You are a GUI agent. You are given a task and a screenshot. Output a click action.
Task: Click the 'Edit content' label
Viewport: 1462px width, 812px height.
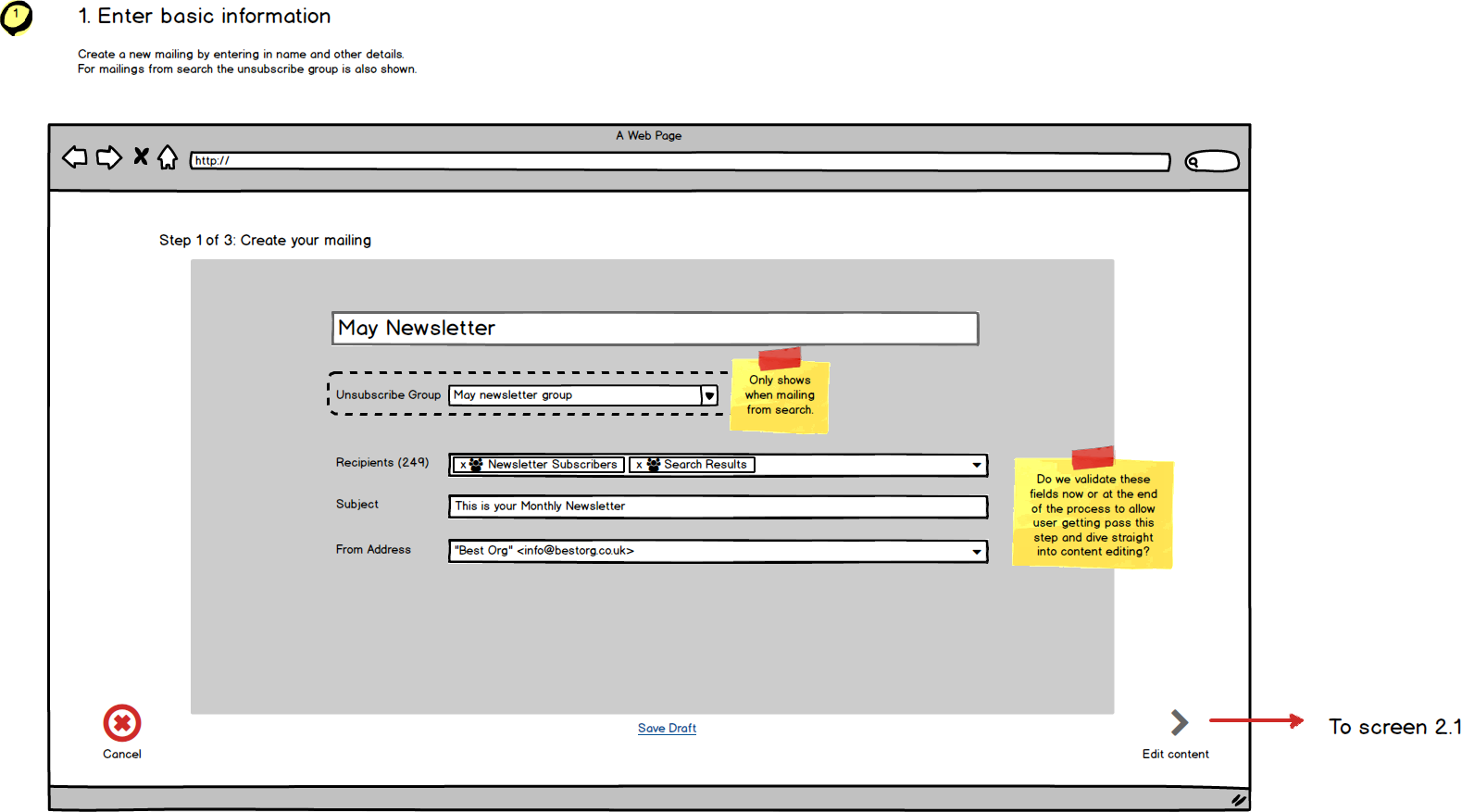[1176, 755]
